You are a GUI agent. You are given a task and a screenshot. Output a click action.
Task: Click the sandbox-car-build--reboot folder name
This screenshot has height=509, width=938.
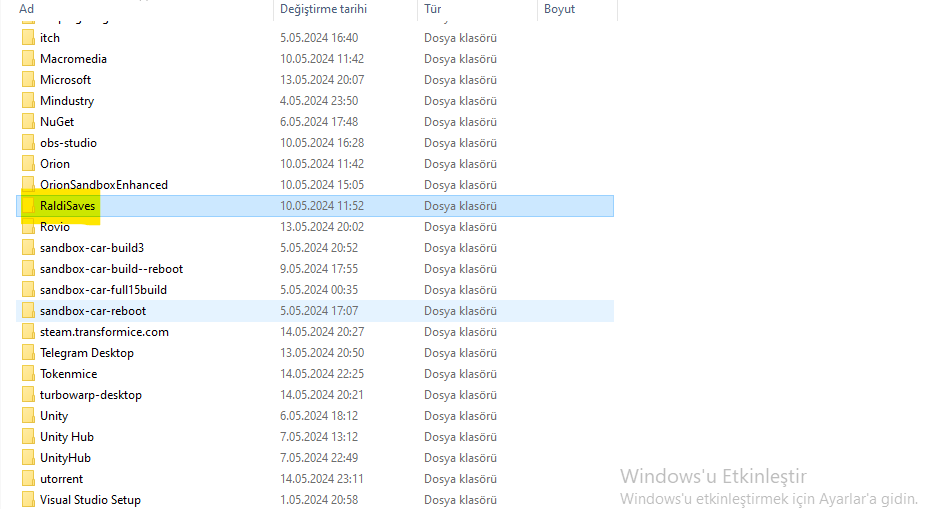(x=111, y=269)
